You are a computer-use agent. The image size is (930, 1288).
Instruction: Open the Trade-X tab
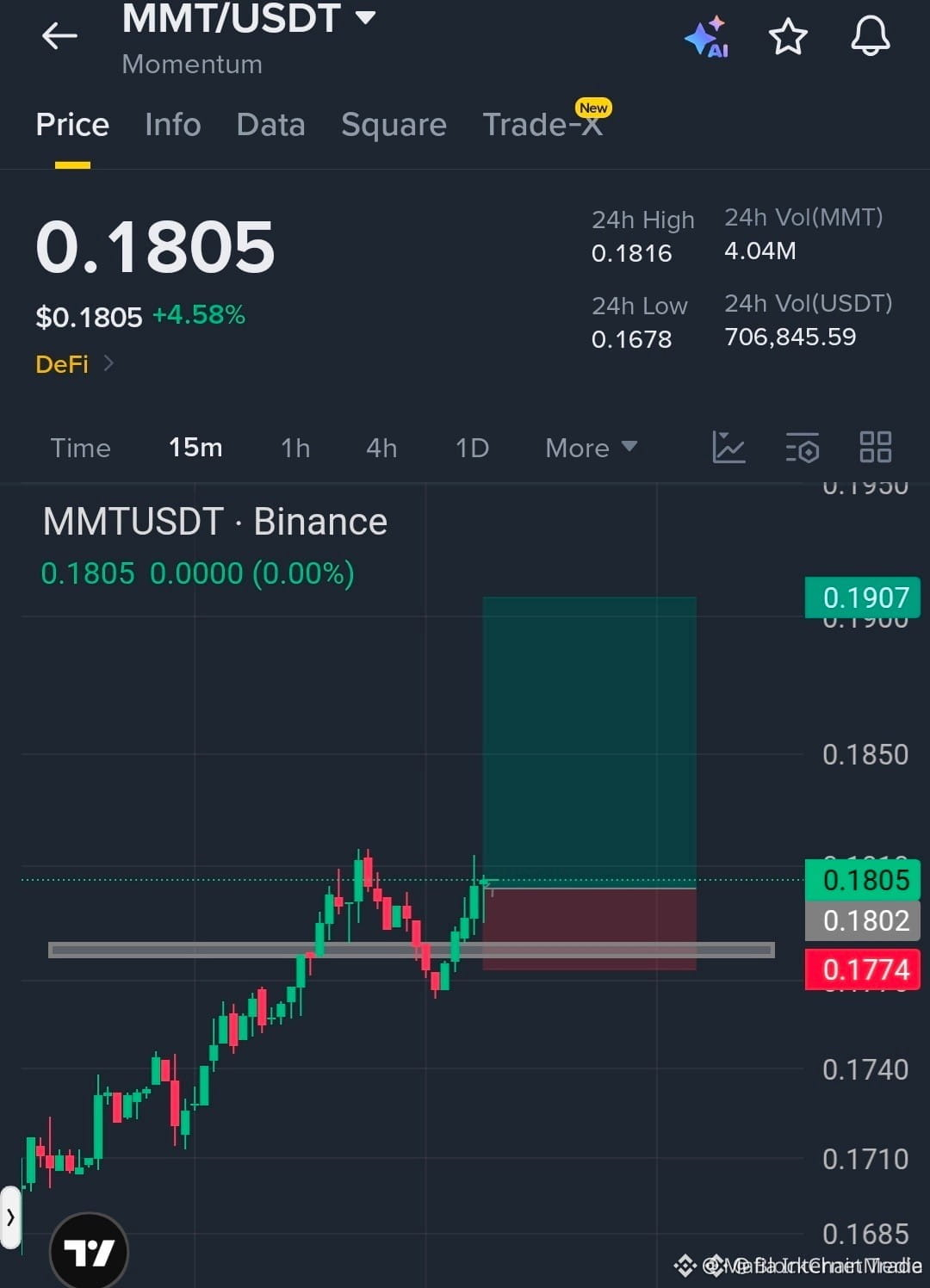tap(542, 124)
